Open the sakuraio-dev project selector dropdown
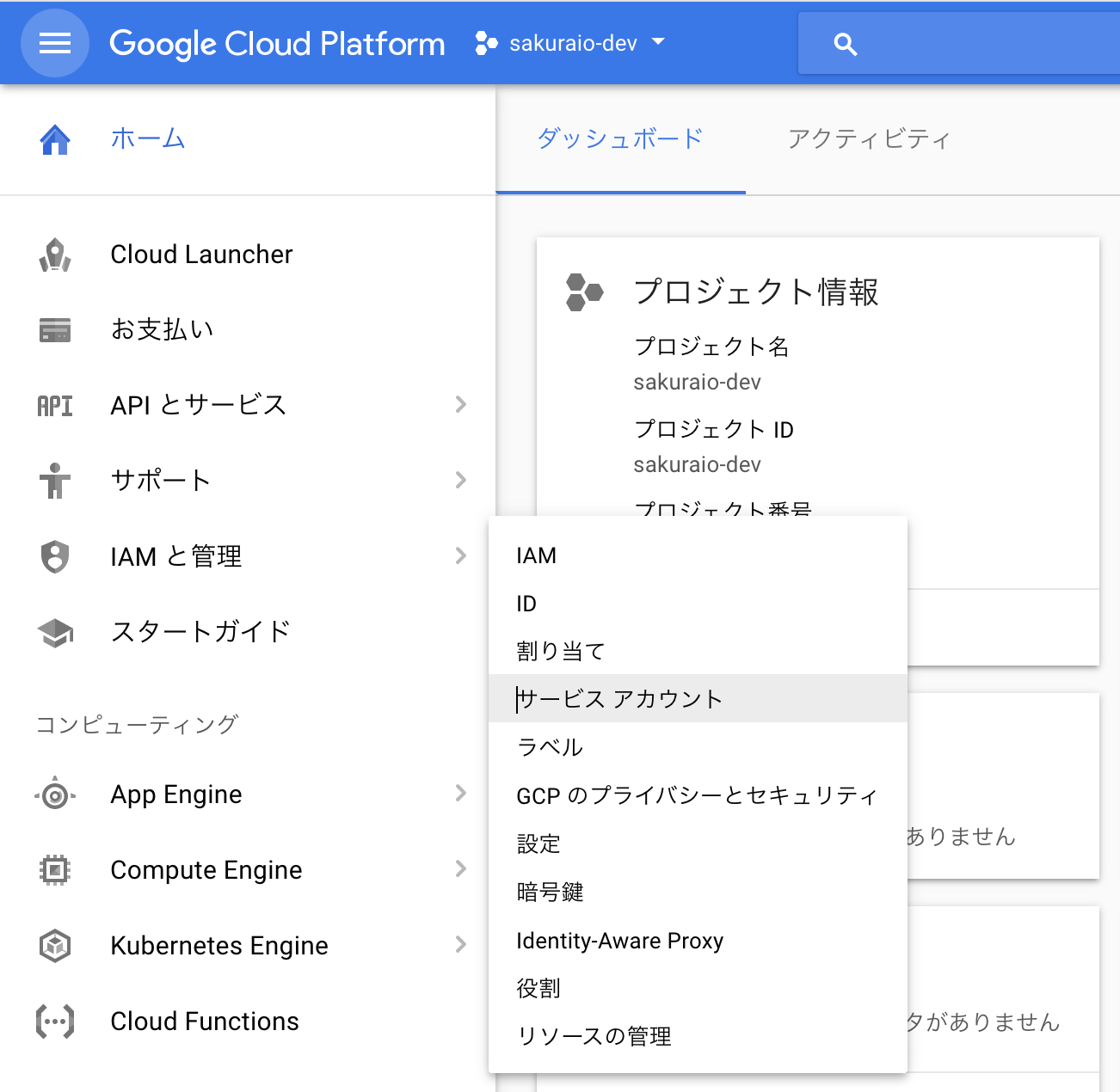 tap(571, 43)
